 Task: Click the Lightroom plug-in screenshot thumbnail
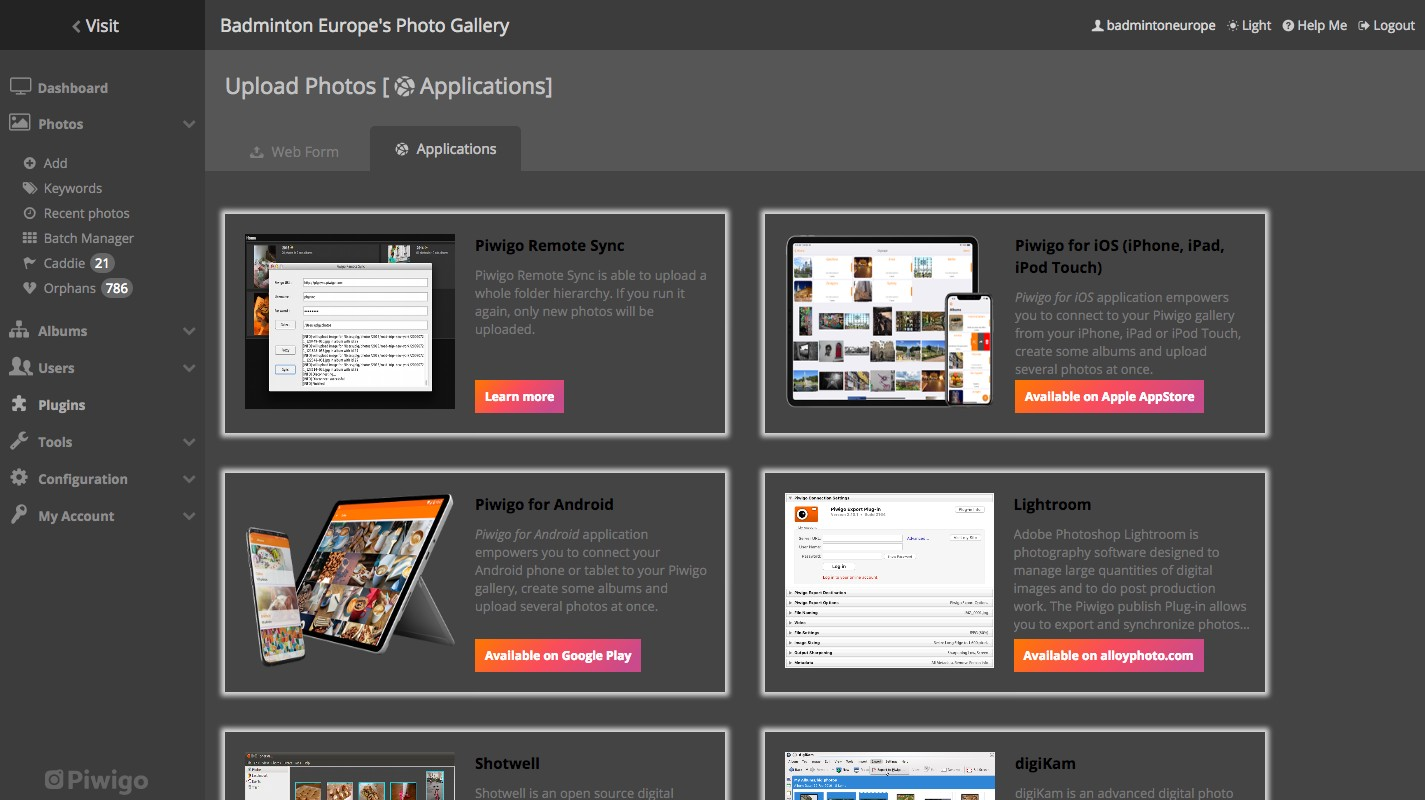pos(889,580)
